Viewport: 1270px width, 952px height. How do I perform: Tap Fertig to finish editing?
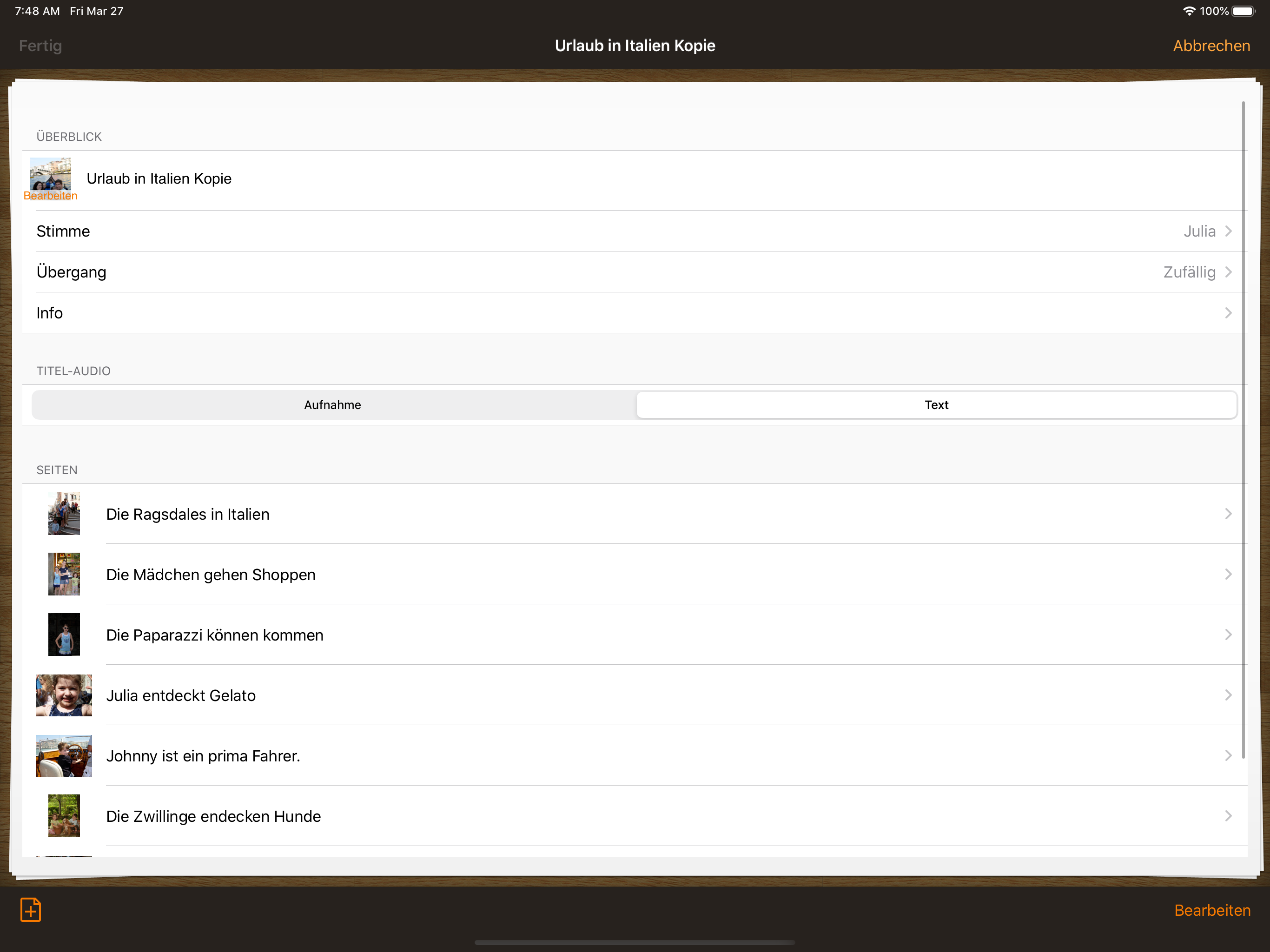pos(40,46)
